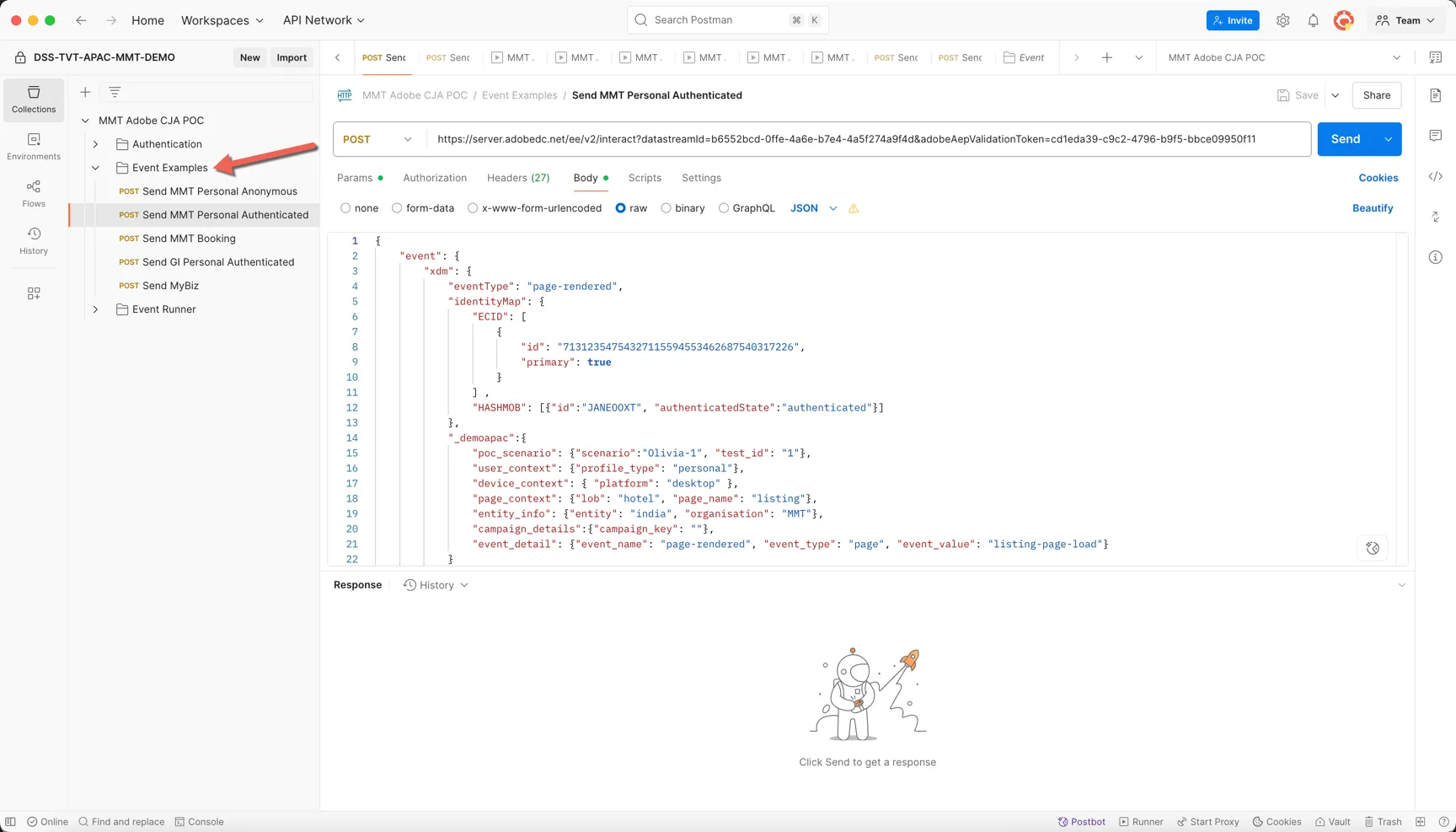
Task: Expand the Authentication folder
Action: (x=95, y=144)
